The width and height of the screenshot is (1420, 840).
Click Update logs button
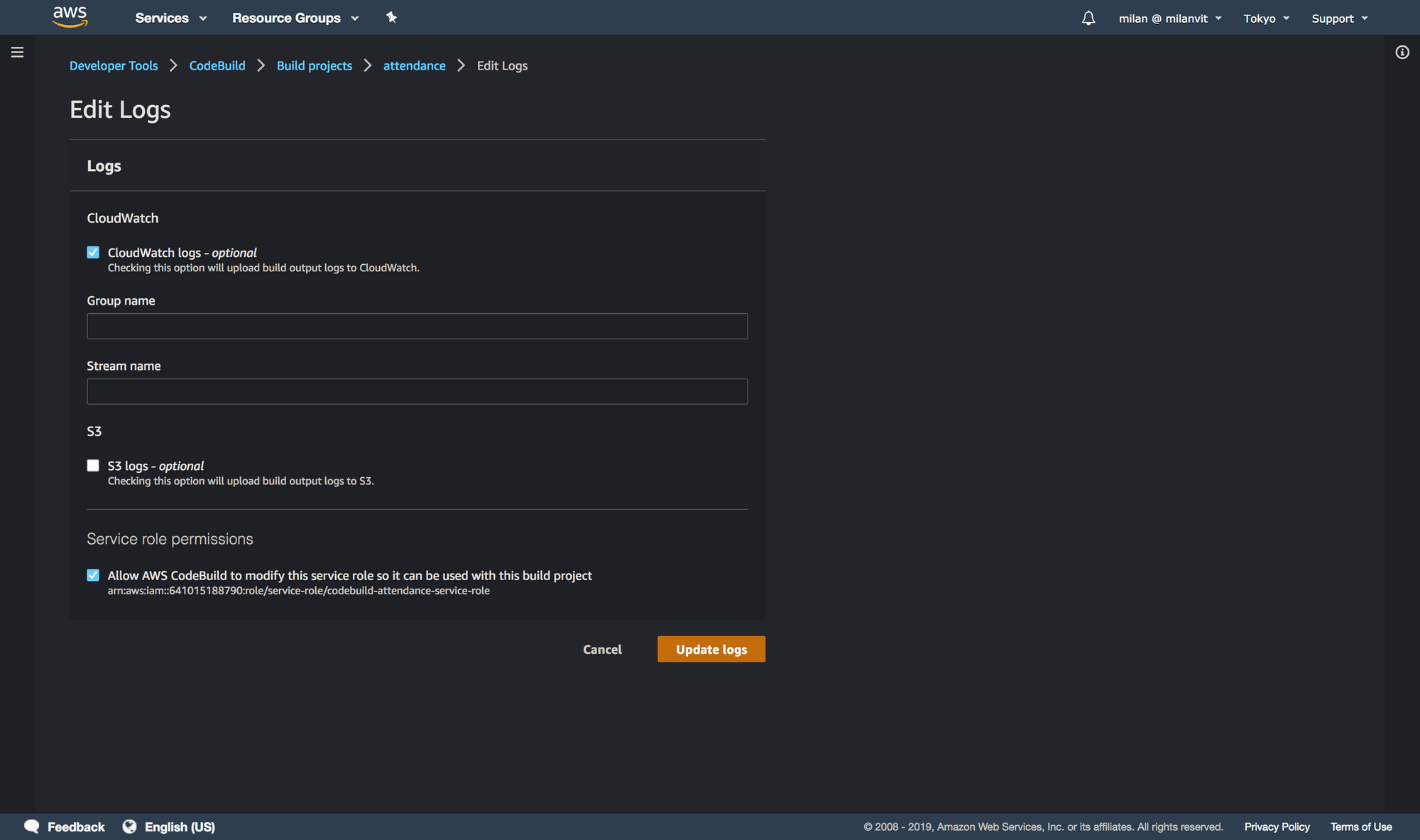coord(711,649)
